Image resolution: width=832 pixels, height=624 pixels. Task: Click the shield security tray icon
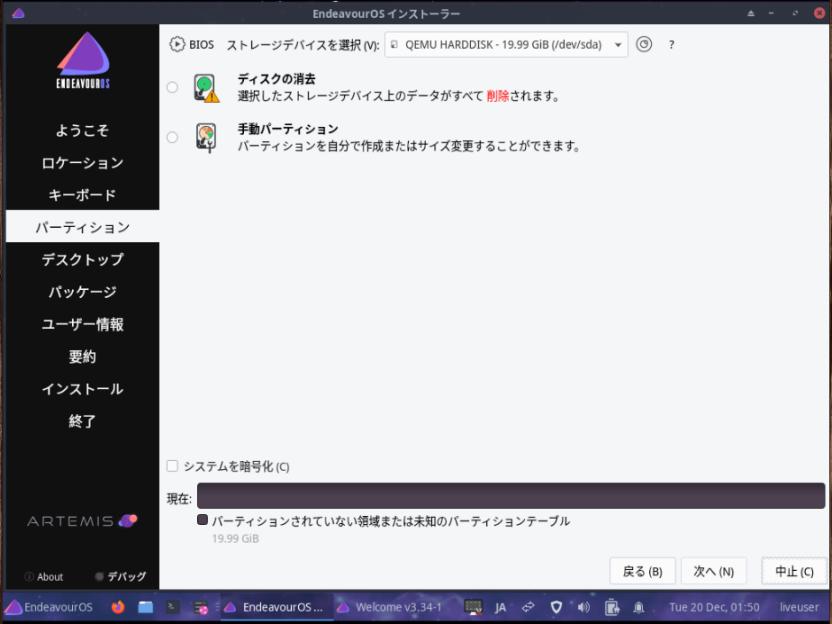pos(556,607)
